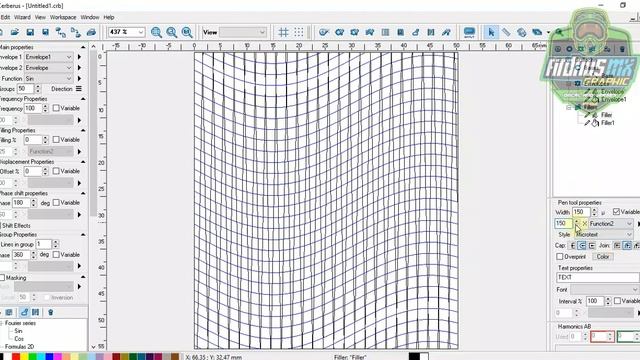
Task: Save the document with the first floppy disk icon
Action: [x=30, y=32]
